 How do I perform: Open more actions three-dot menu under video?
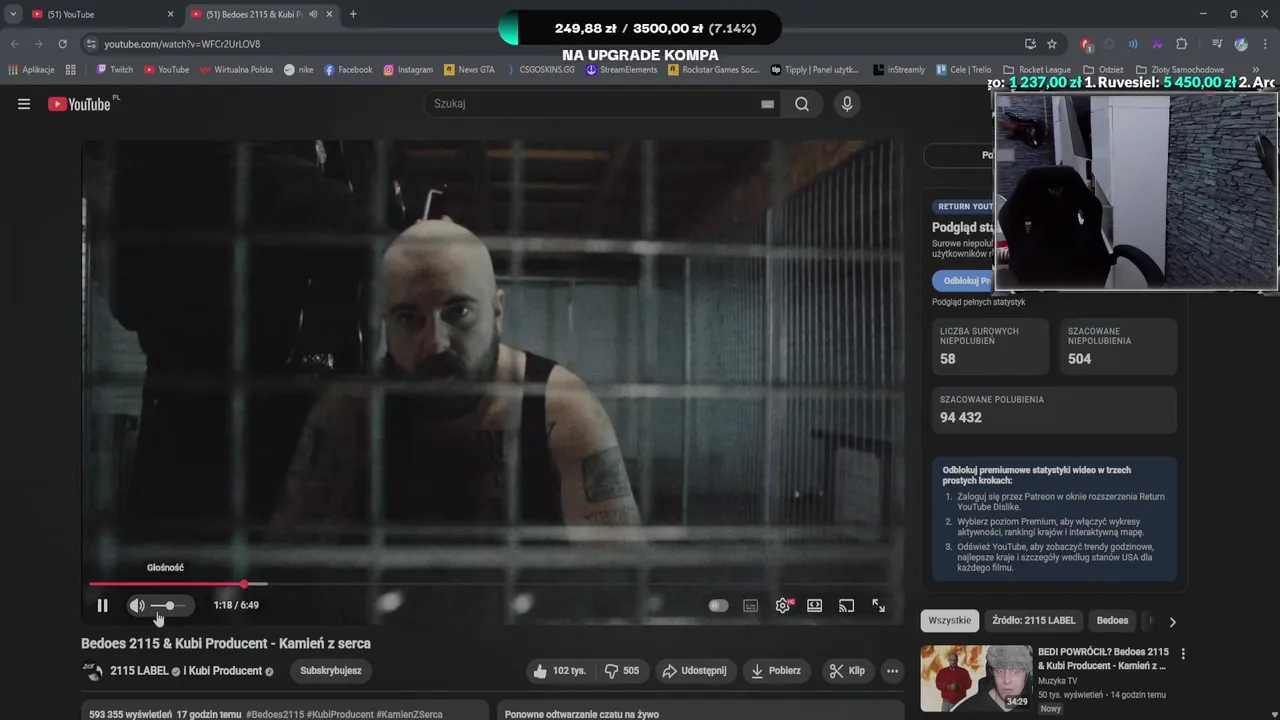click(x=892, y=671)
